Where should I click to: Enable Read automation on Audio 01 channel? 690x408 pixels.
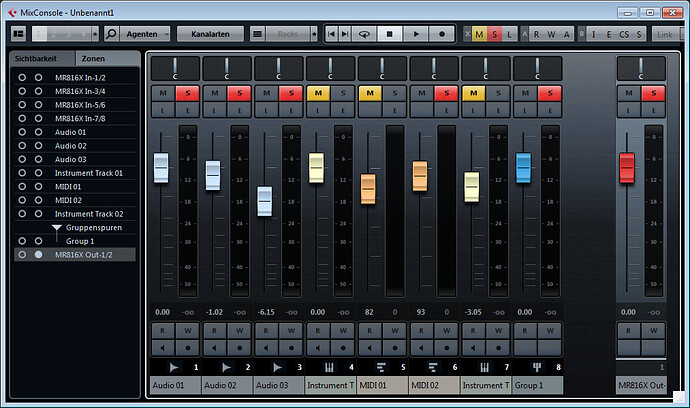(163, 331)
